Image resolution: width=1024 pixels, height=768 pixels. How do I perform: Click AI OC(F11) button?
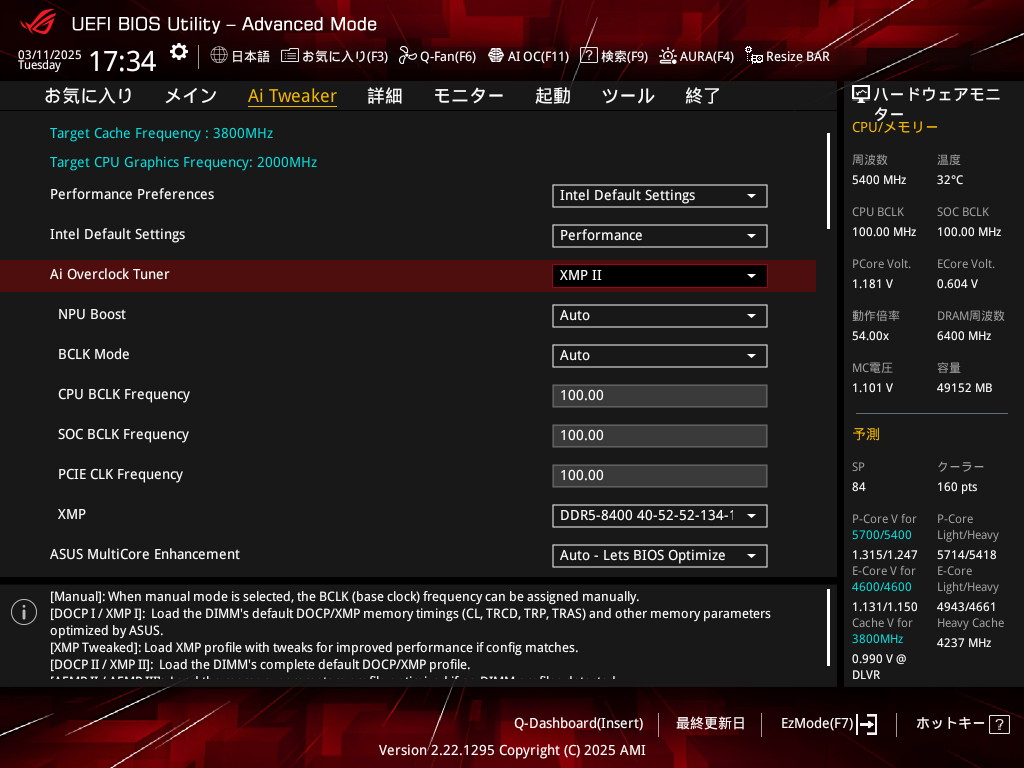click(538, 57)
